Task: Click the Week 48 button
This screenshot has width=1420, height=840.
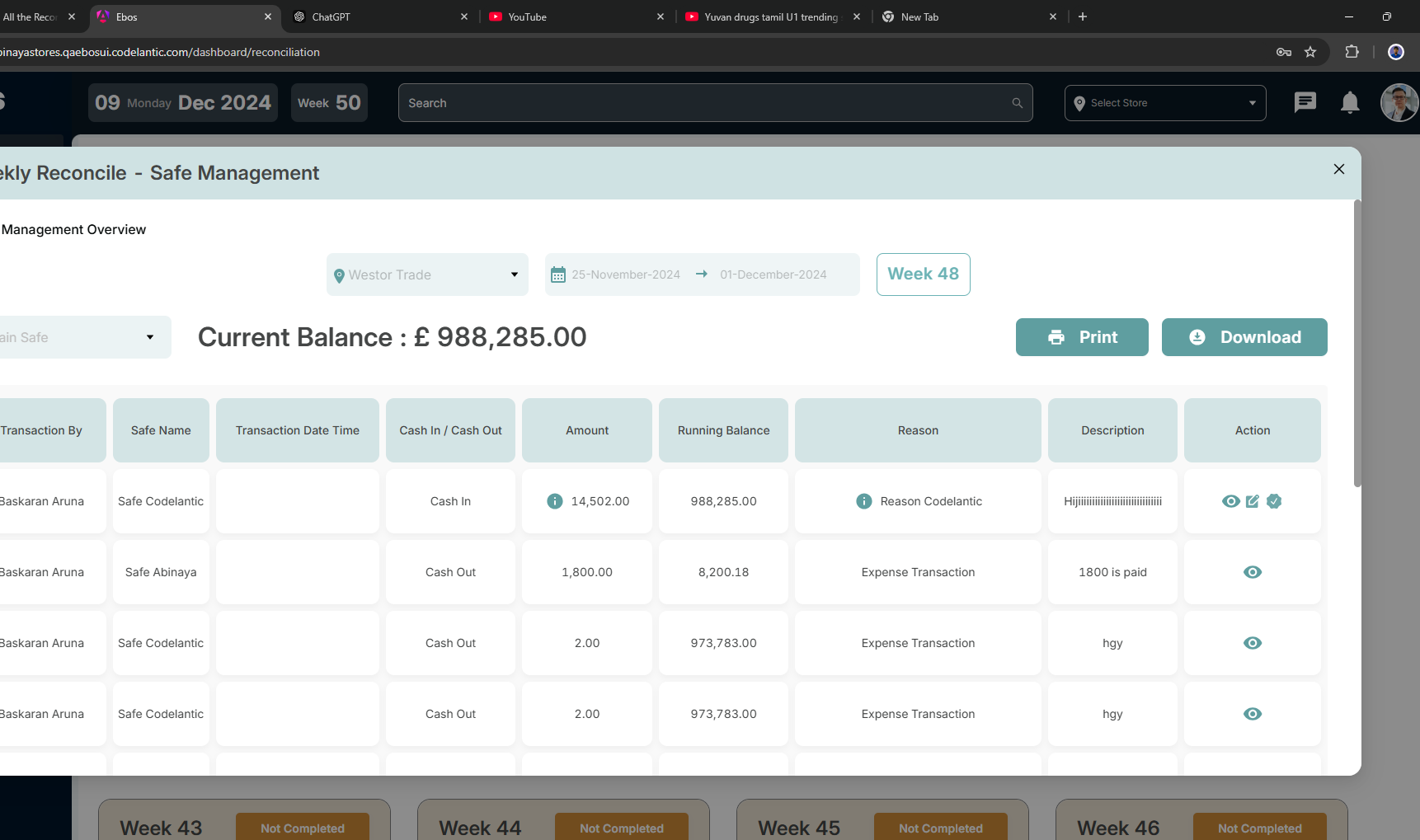Action: pos(923,275)
